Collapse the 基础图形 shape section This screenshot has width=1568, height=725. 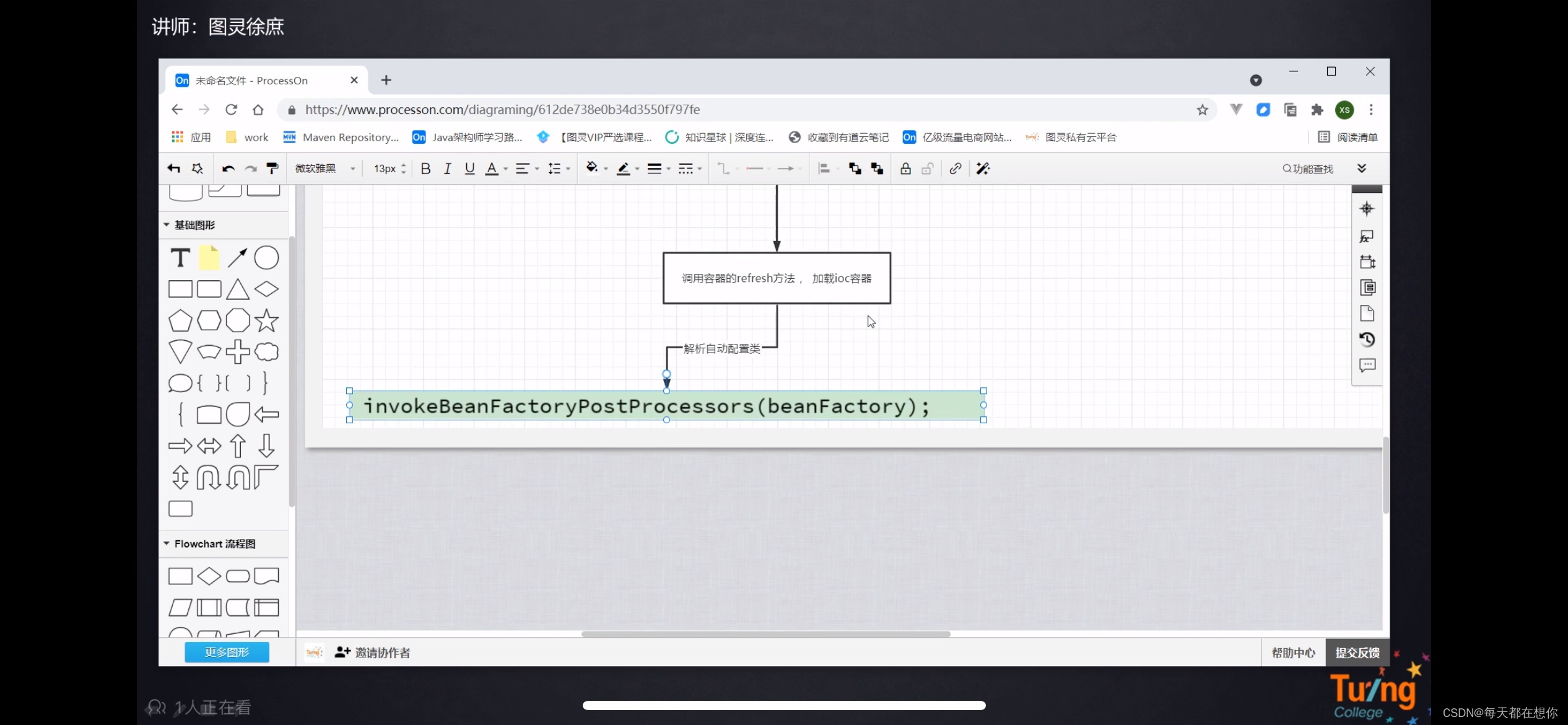pyautogui.click(x=167, y=225)
